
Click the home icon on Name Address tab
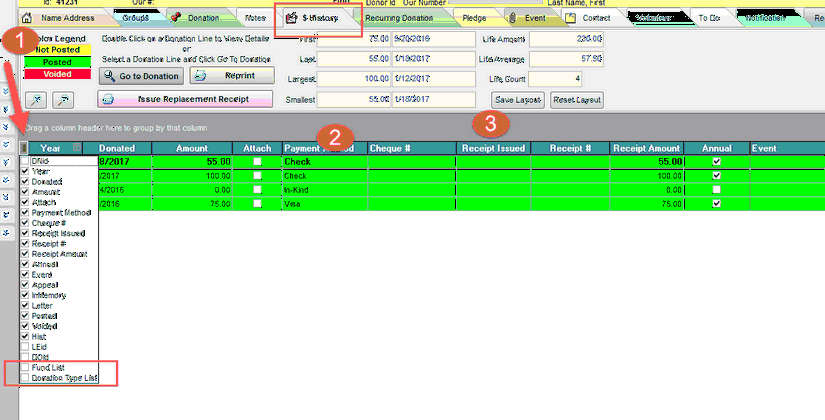click(x=26, y=18)
